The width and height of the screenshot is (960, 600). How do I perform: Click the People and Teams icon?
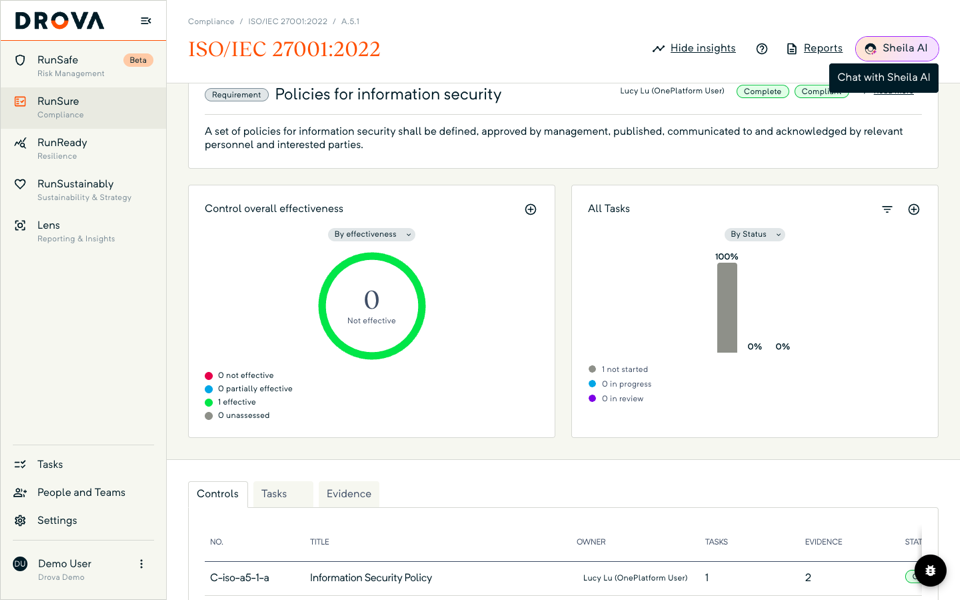[20, 492]
